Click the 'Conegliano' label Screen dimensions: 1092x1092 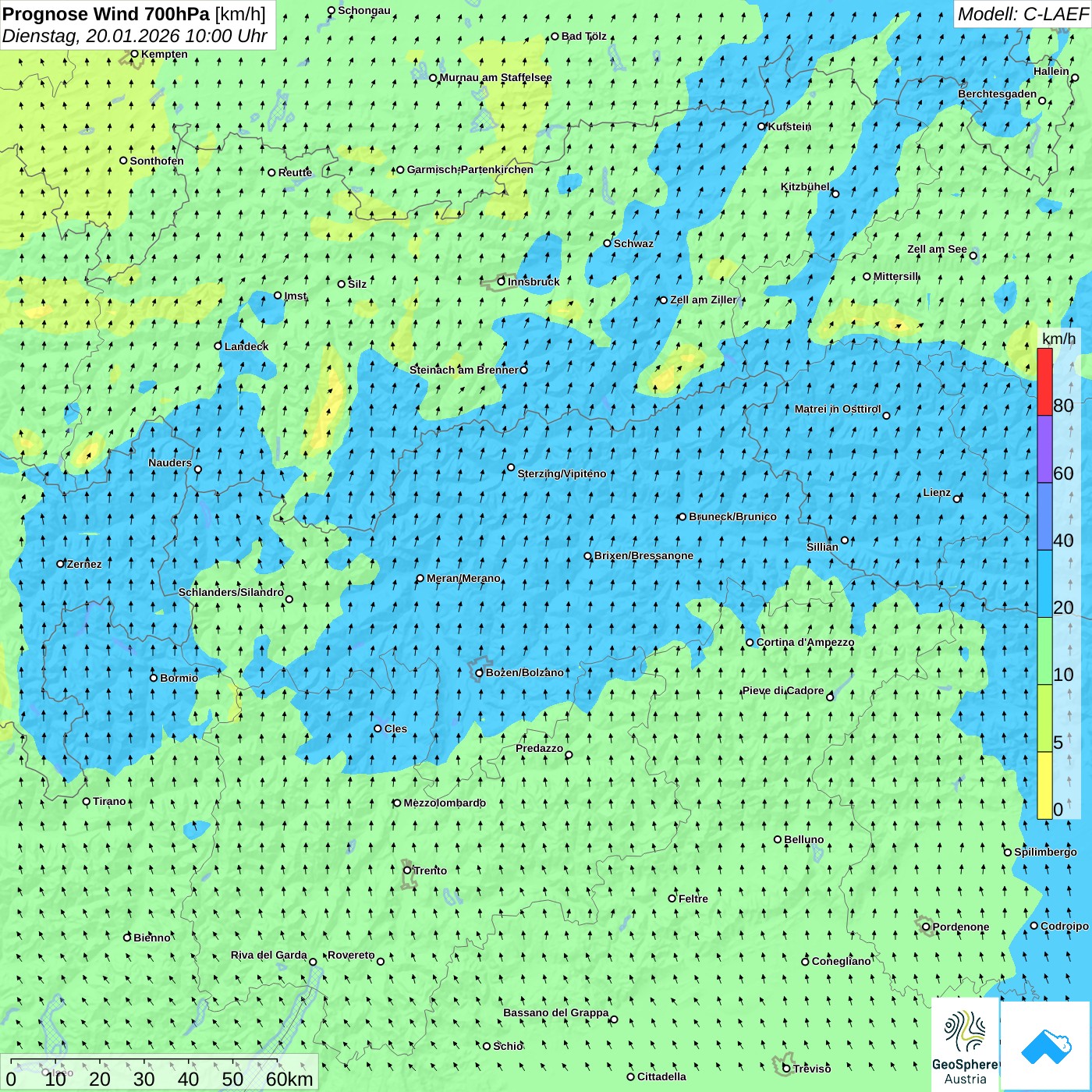pyautogui.click(x=842, y=961)
